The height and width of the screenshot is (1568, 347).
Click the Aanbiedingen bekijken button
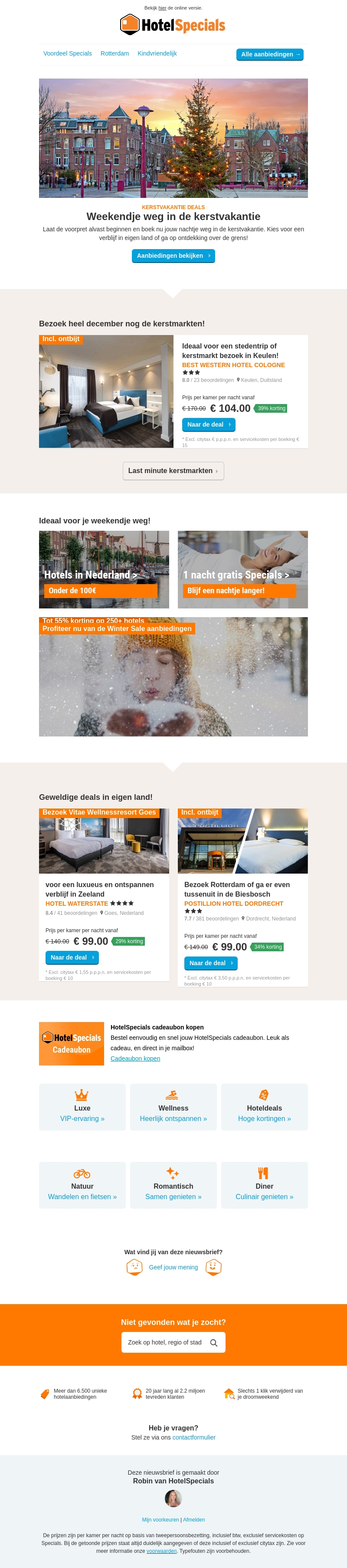[x=173, y=256]
